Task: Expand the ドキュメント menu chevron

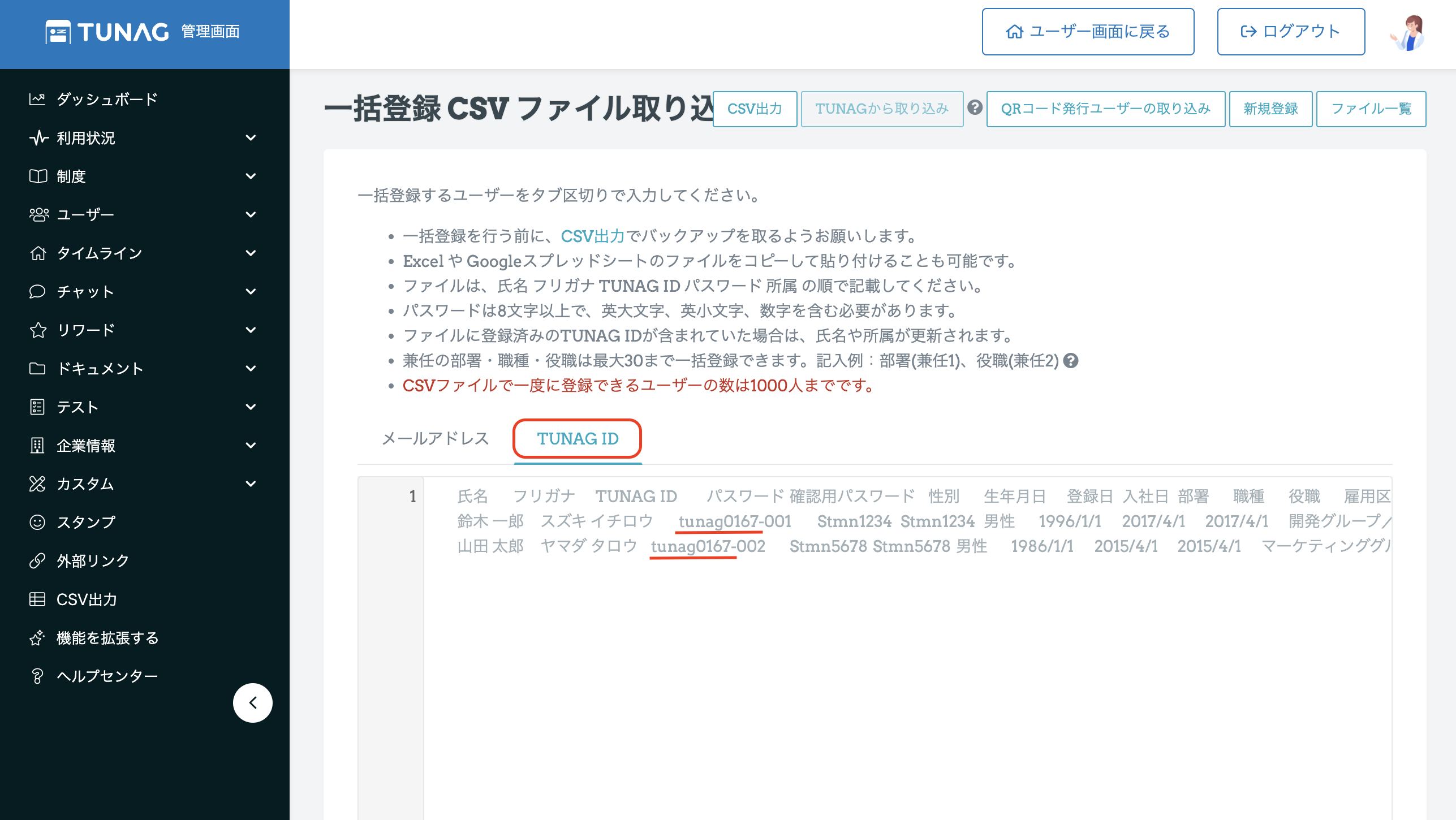Action: point(251,368)
